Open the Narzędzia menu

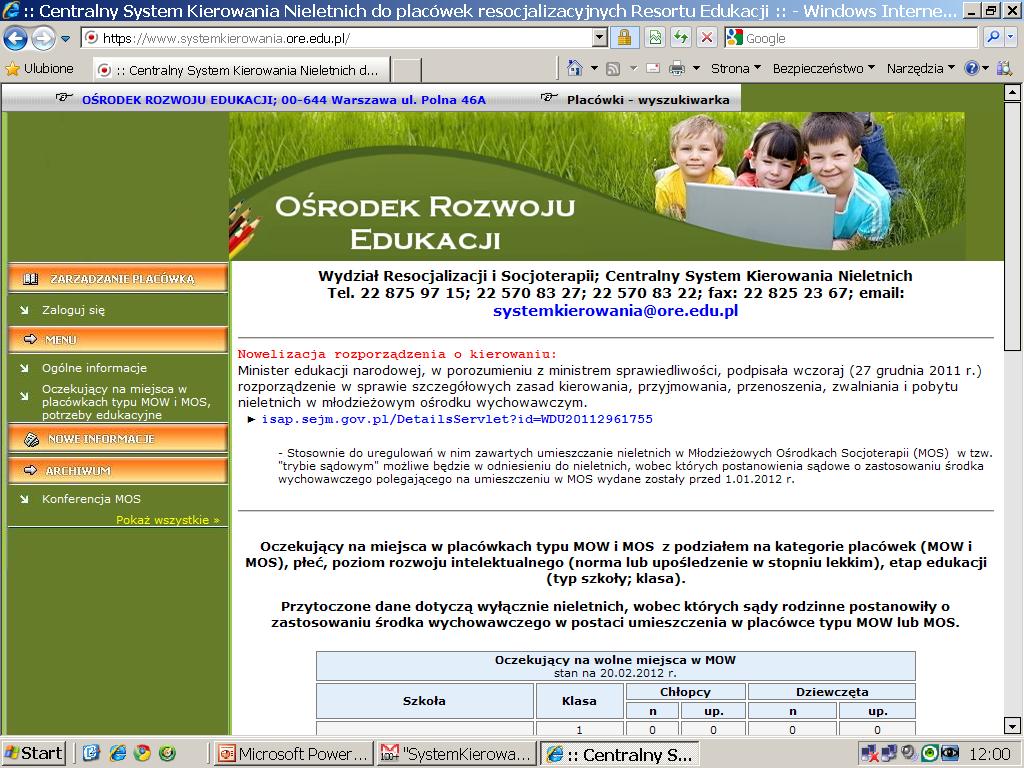(x=921, y=69)
